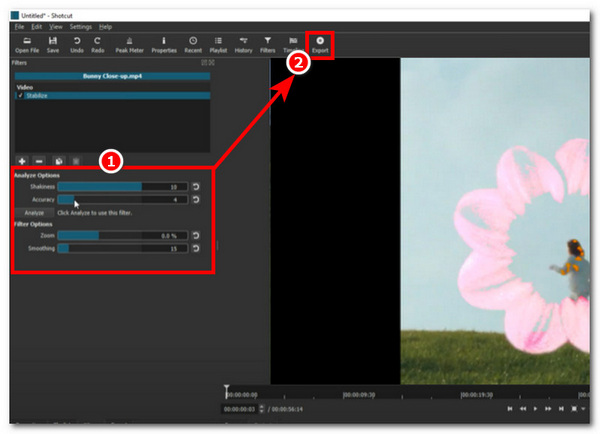Click the current timecode input field
The image size is (600, 434).
237,409
